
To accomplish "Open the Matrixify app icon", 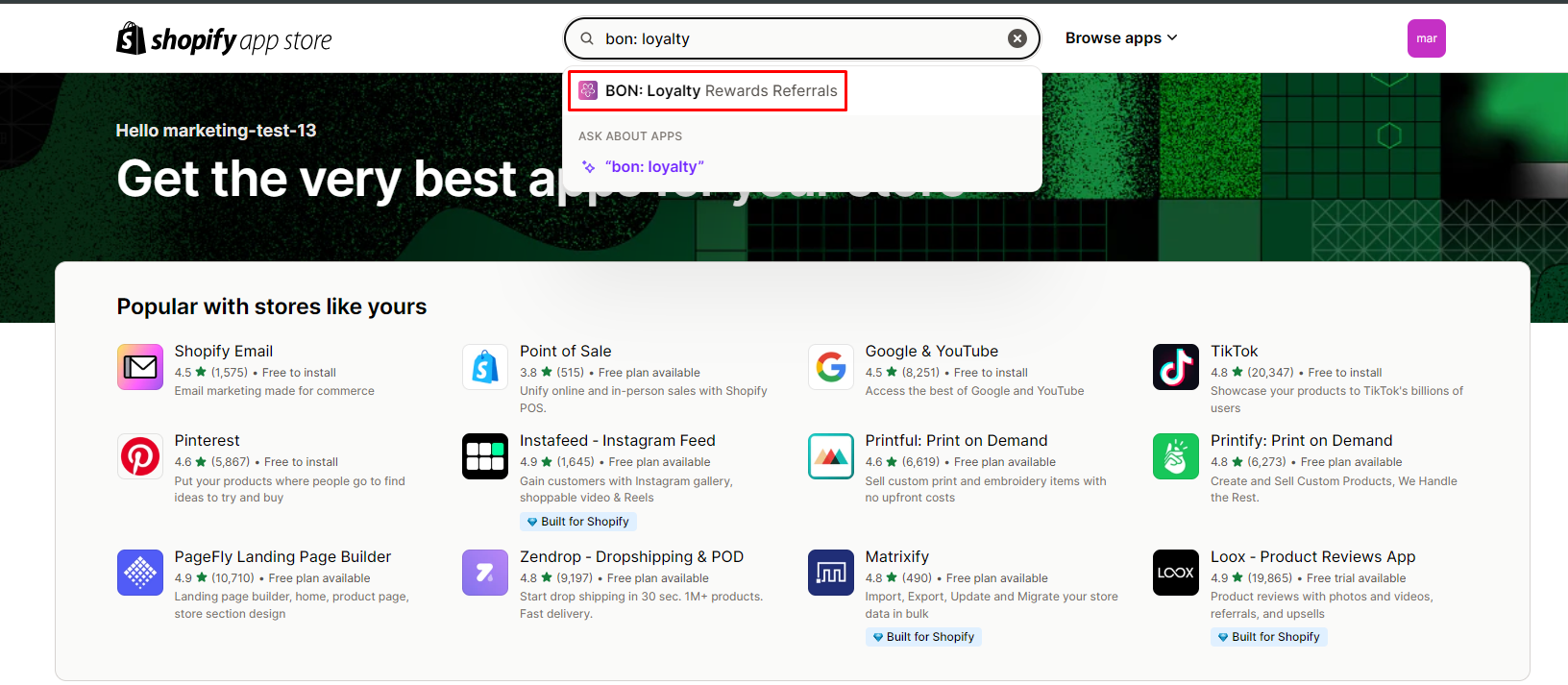I will (831, 573).
